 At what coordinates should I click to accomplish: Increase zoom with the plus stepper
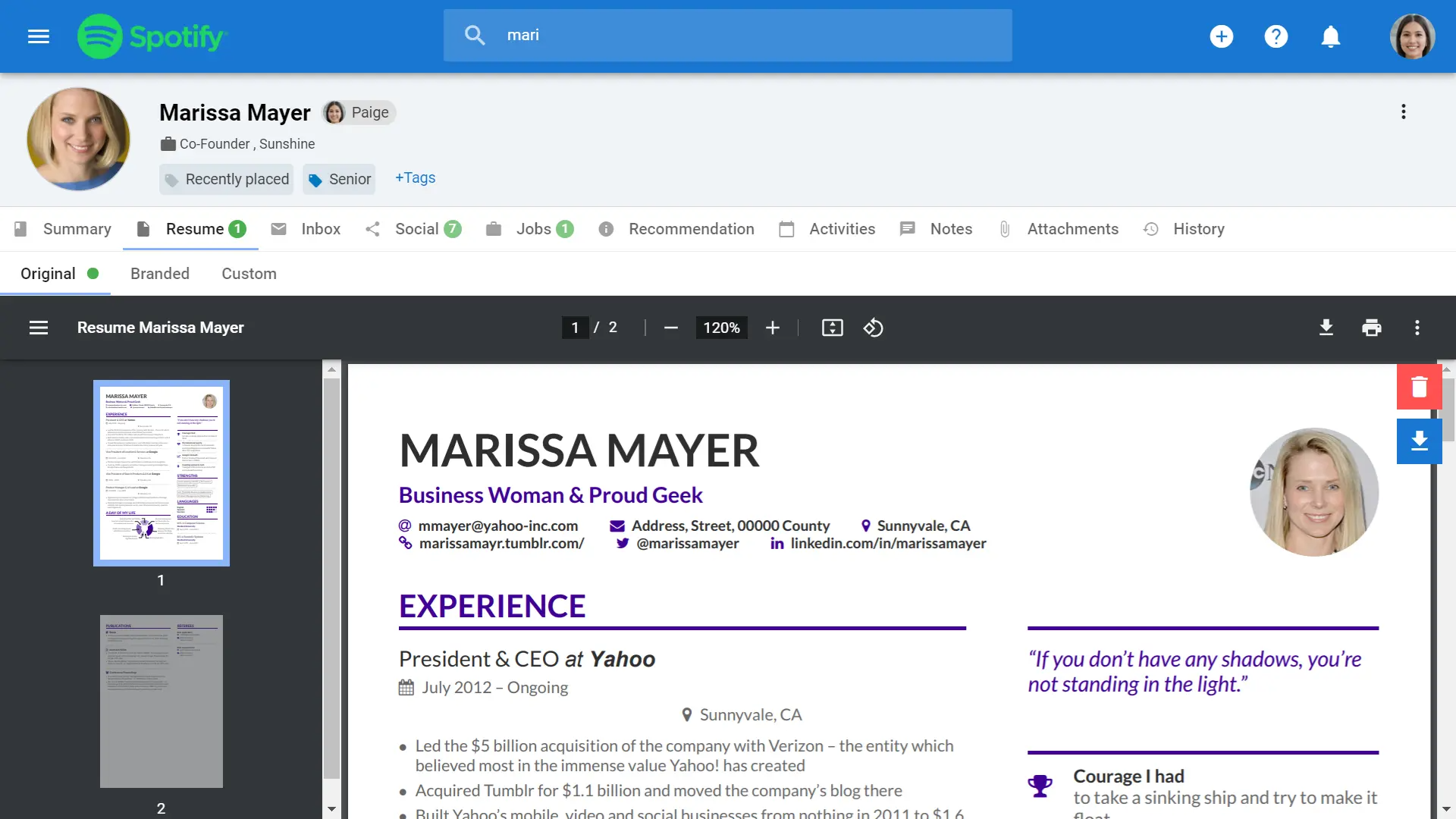pyautogui.click(x=773, y=328)
